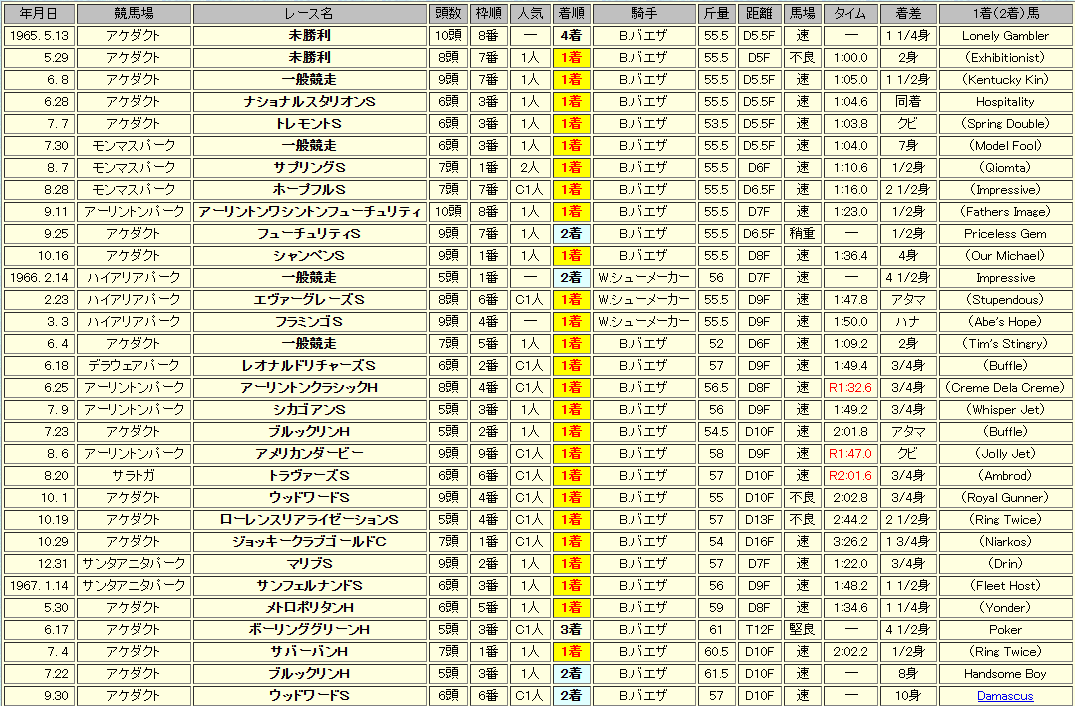Select the red R1:47.0 record time

click(850, 454)
